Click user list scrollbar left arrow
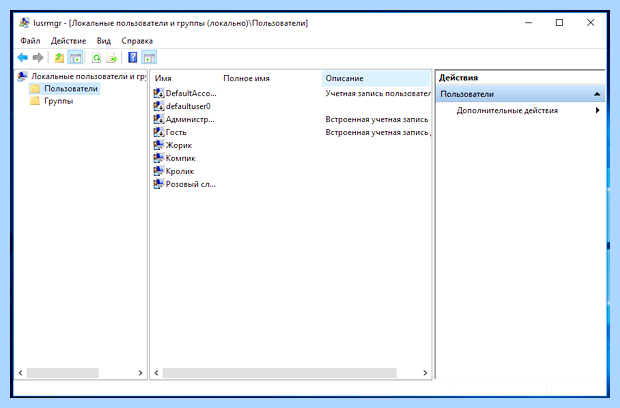620x408 pixels. pos(157,373)
